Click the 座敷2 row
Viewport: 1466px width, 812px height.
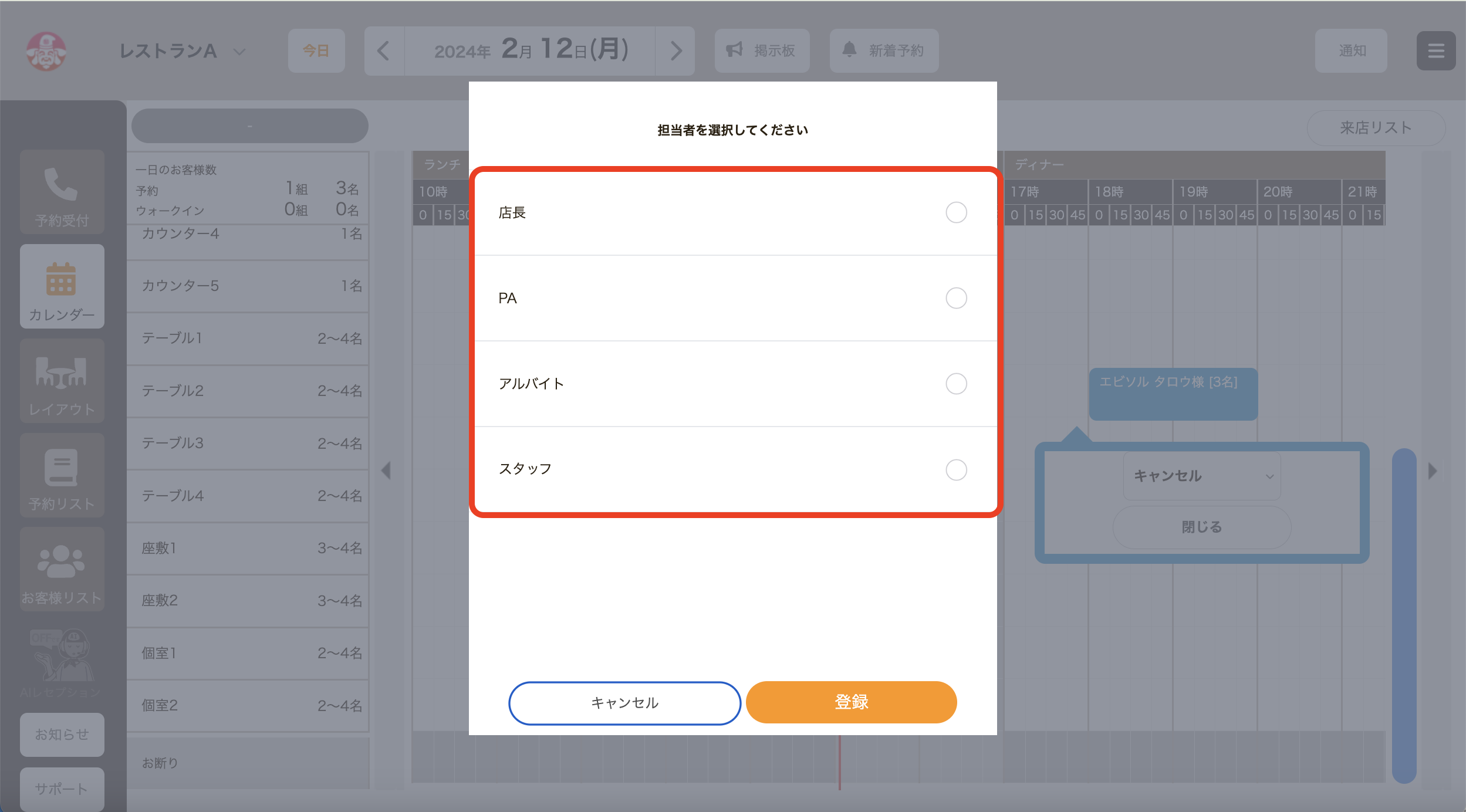pyautogui.click(x=248, y=601)
